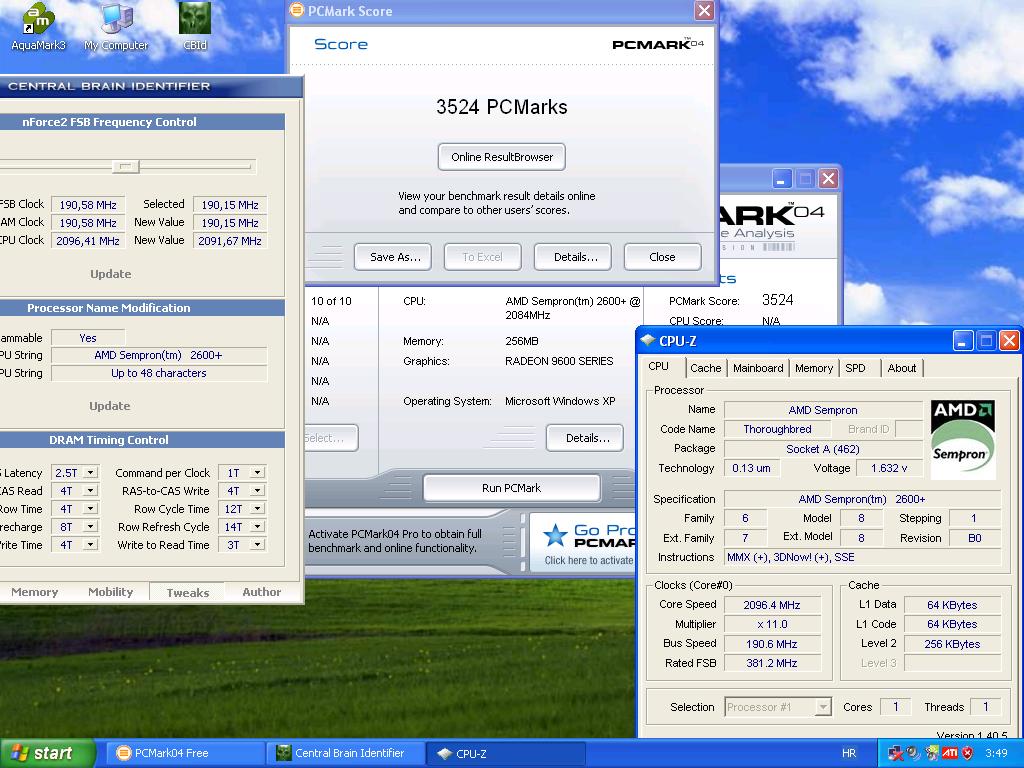Expand the CAS Read 4T dropdown
Screen dimensions: 1024x768
[x=91, y=490]
